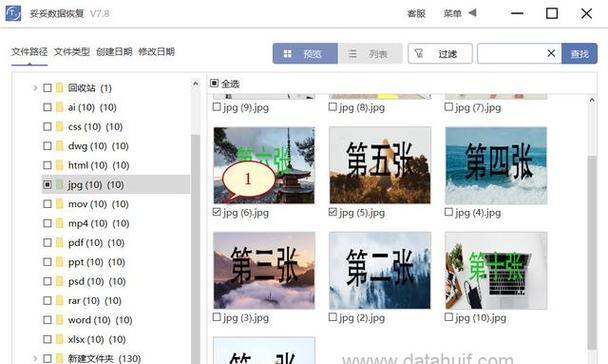The width and height of the screenshot is (608, 364).
Task: Check the psd (10) folder checkbox
Action: (47, 281)
